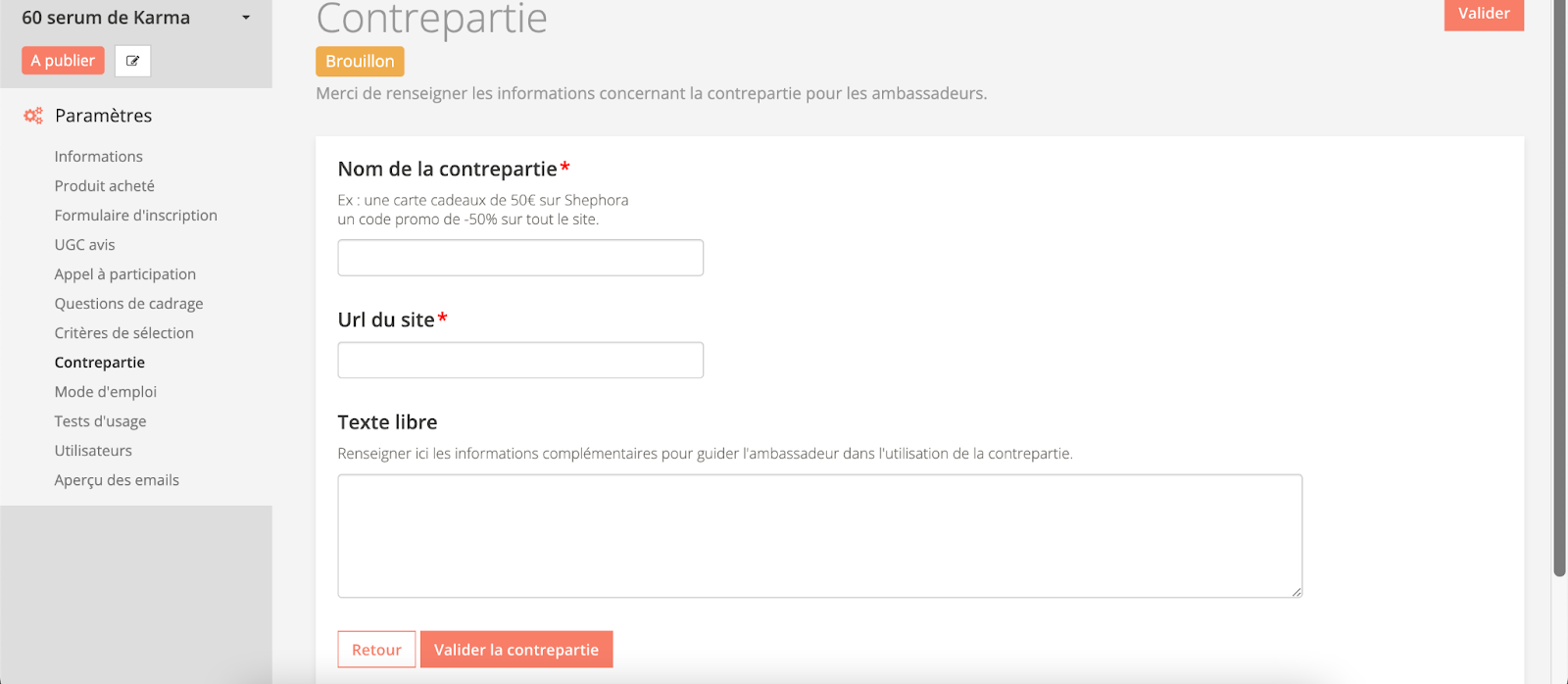Select Critères de sélection item
This screenshot has height=684, width=1568.
[x=123, y=333]
